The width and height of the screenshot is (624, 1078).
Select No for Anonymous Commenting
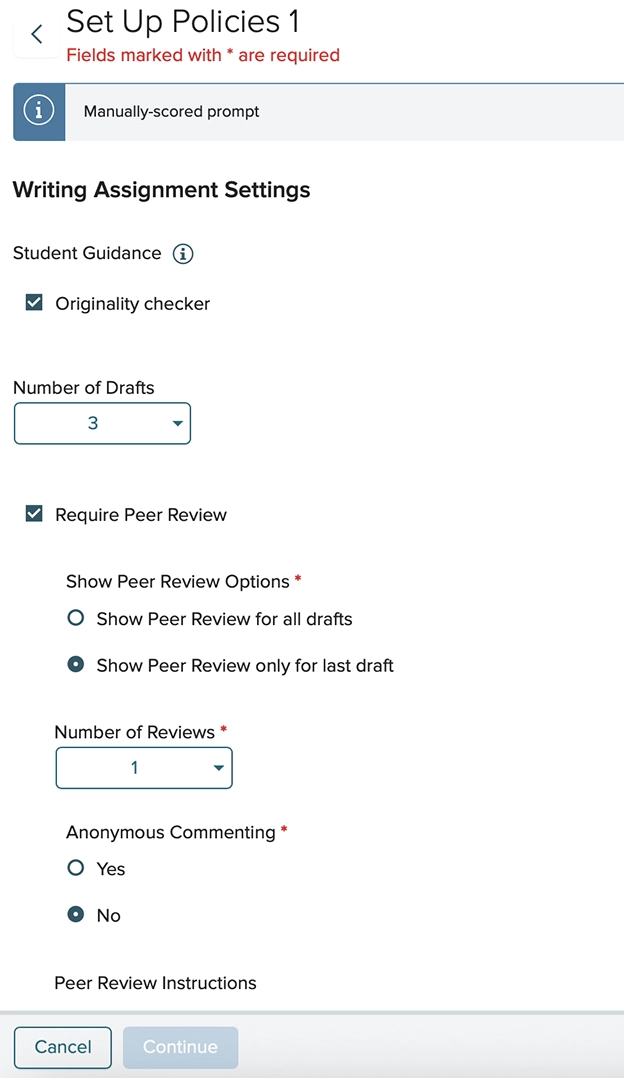[x=75, y=915]
